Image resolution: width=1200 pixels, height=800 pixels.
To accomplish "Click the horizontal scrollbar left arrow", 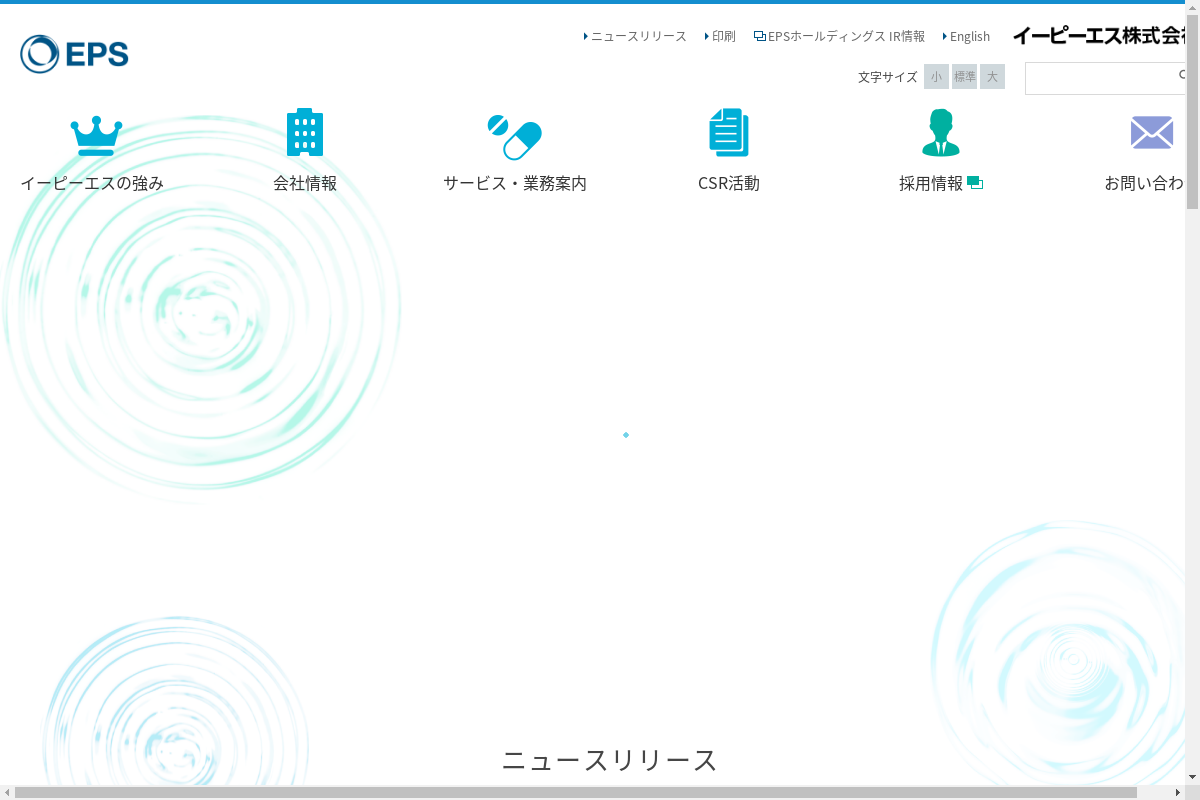I will click(x=7, y=793).
